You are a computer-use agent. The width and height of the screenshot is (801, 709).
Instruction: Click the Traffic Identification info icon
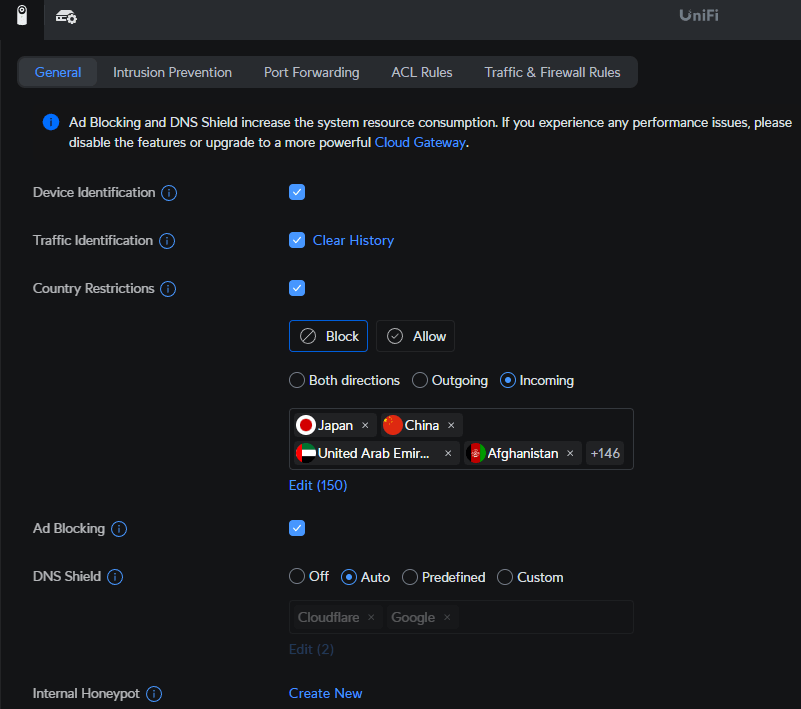coord(167,241)
